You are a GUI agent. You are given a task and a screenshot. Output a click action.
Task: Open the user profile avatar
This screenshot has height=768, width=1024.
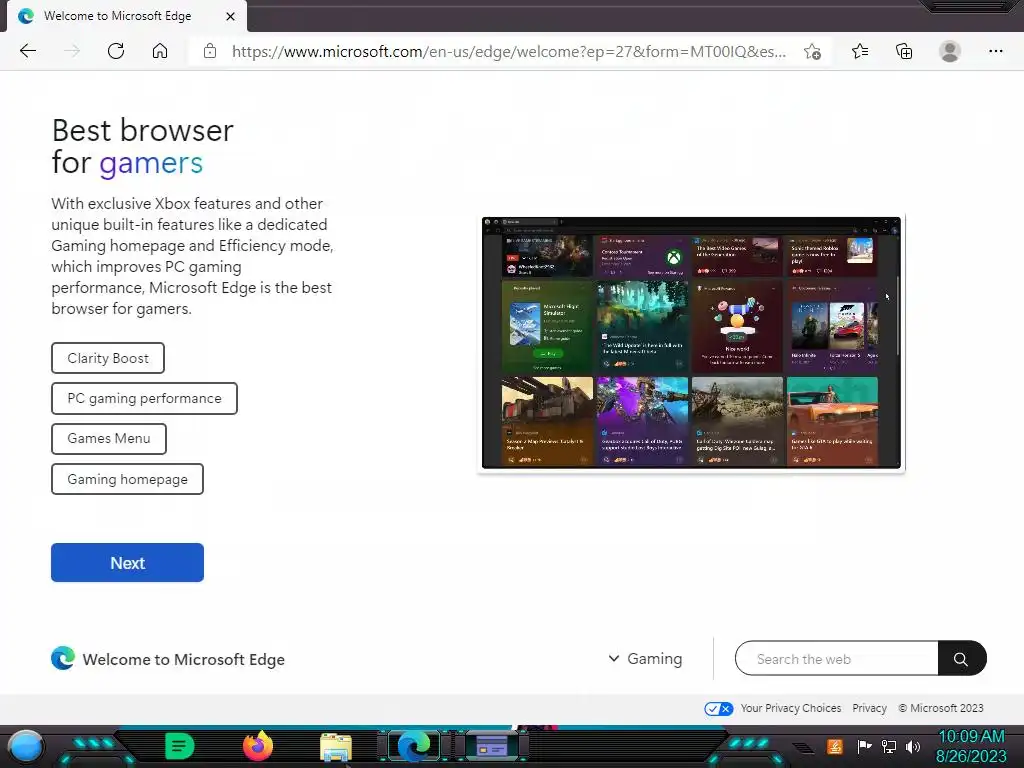tap(950, 51)
